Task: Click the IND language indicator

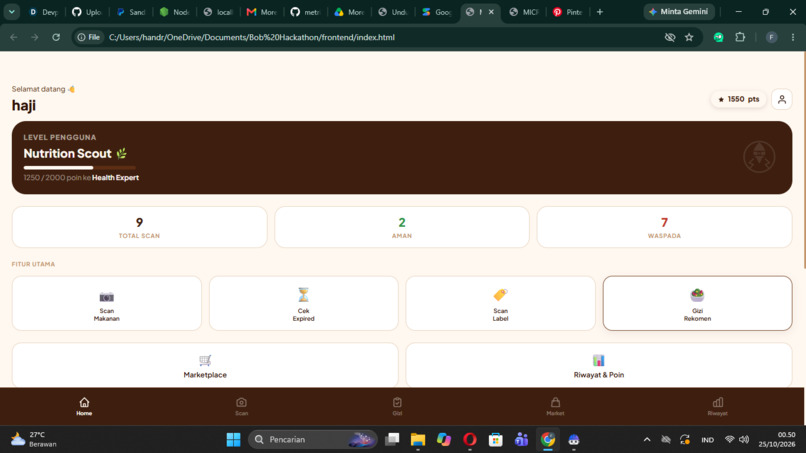Action: click(707, 440)
